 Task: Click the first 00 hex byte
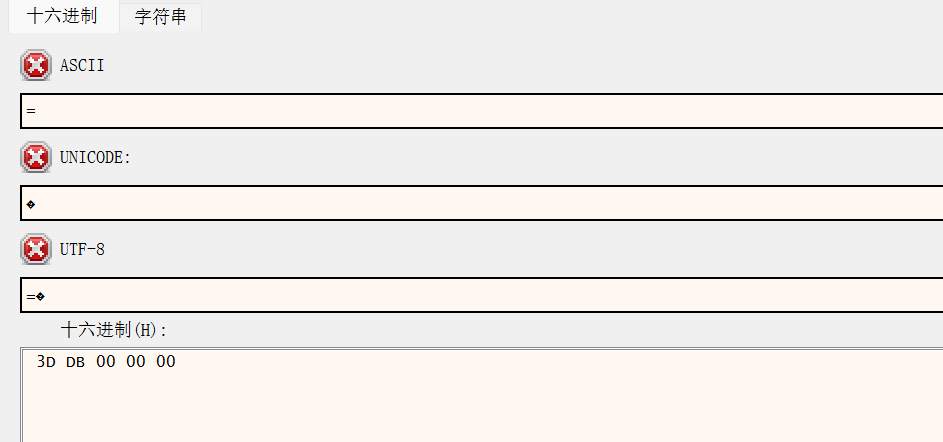(106, 362)
